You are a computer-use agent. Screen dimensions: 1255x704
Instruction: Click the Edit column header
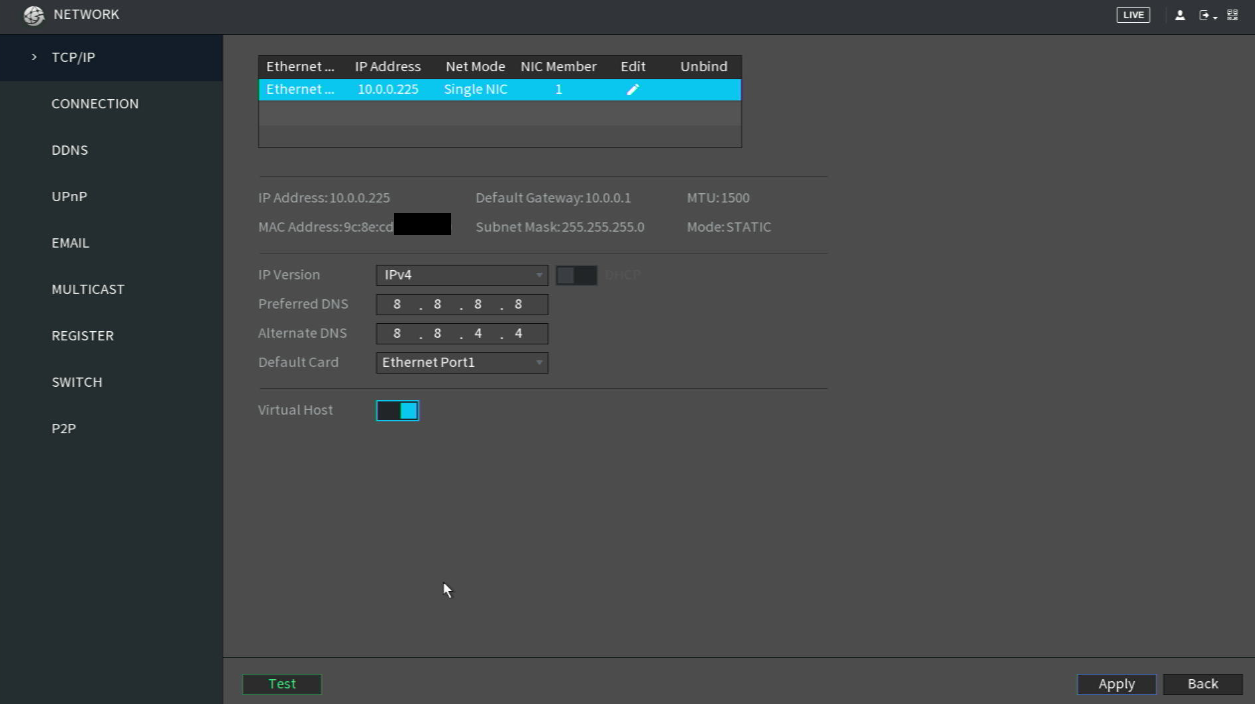[633, 67]
